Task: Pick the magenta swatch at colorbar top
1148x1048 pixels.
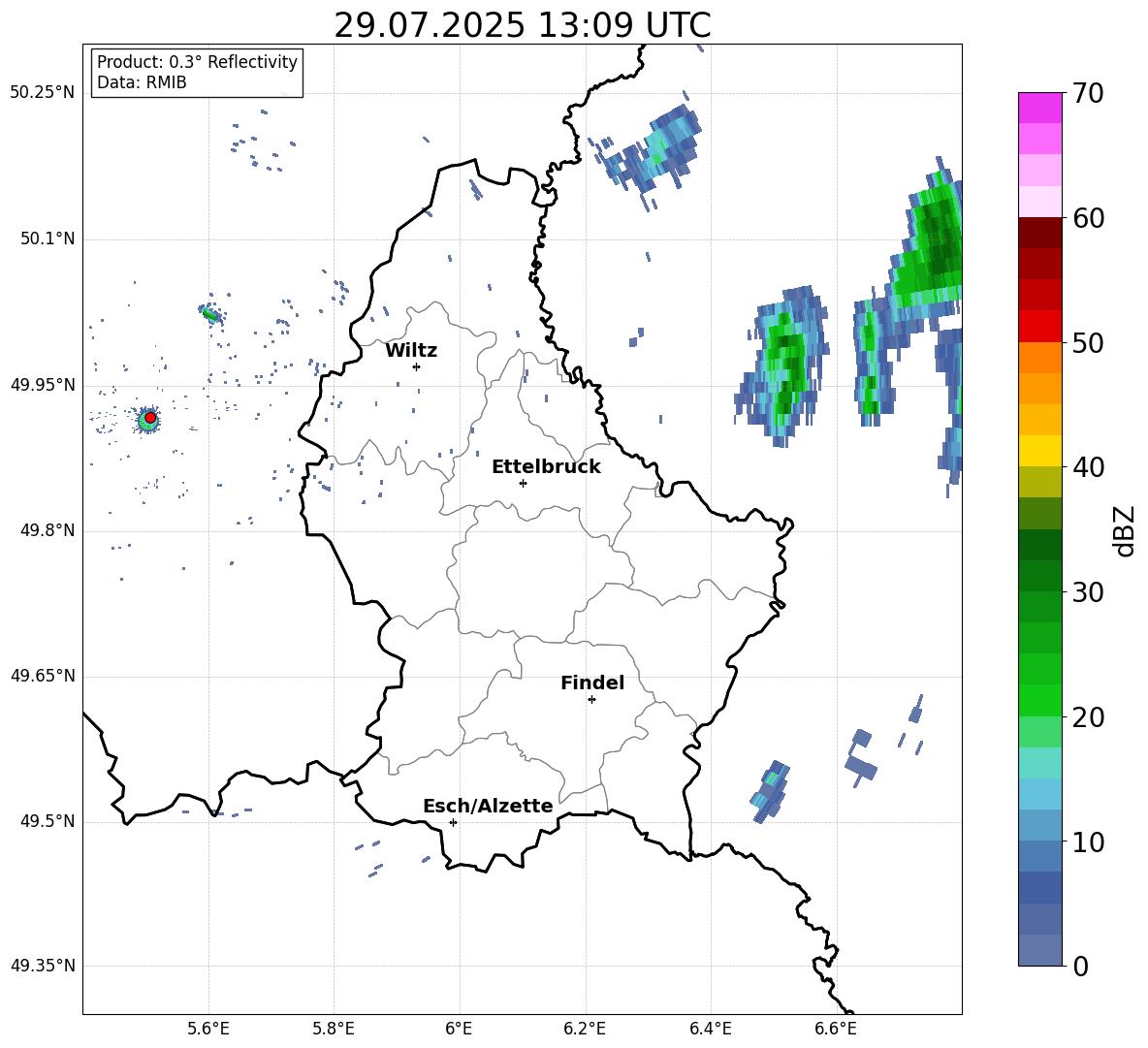Action: tap(1040, 108)
